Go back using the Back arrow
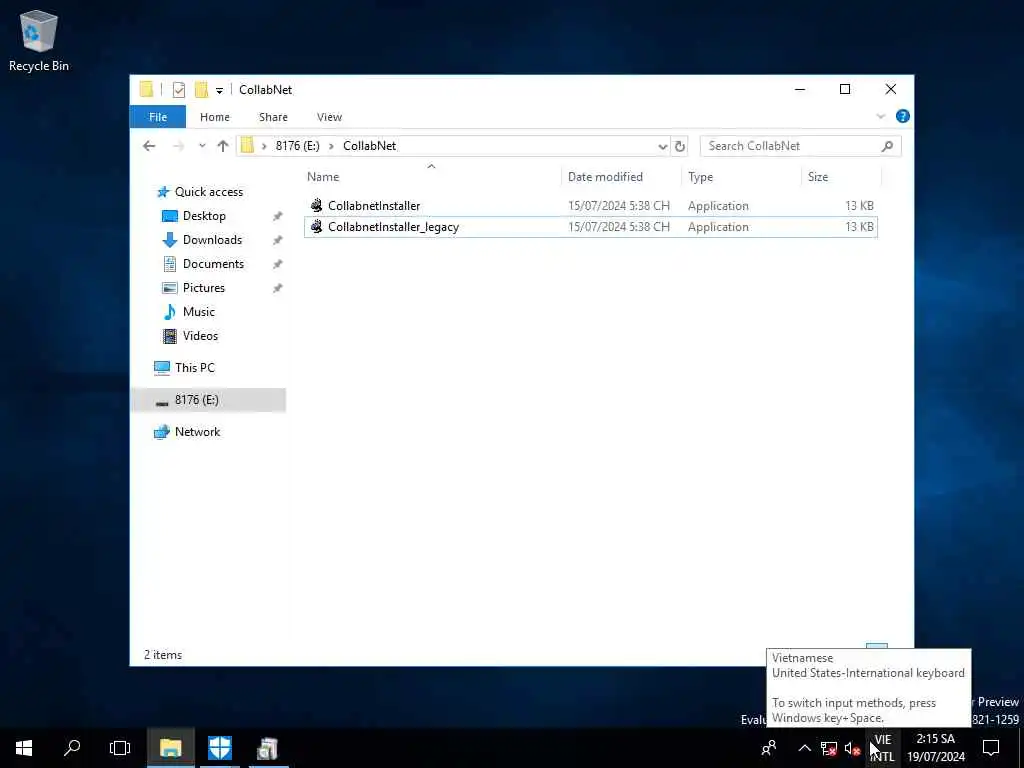 [149, 146]
